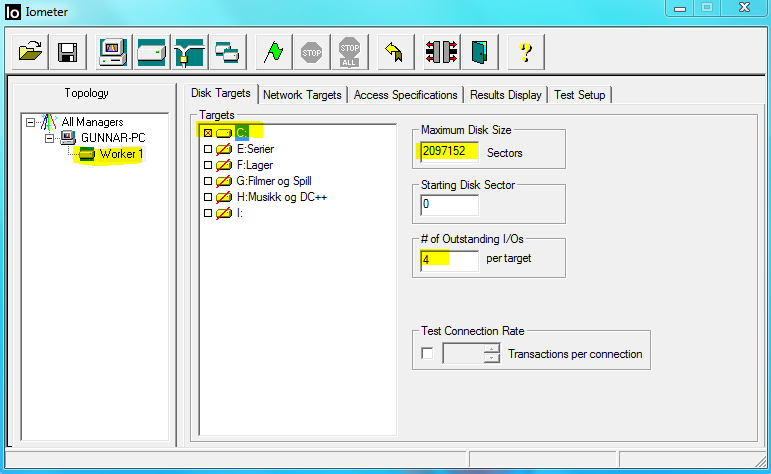The height and width of the screenshot is (474, 771).
Task: Select All Managers label in tree
Action: [x=92, y=121]
